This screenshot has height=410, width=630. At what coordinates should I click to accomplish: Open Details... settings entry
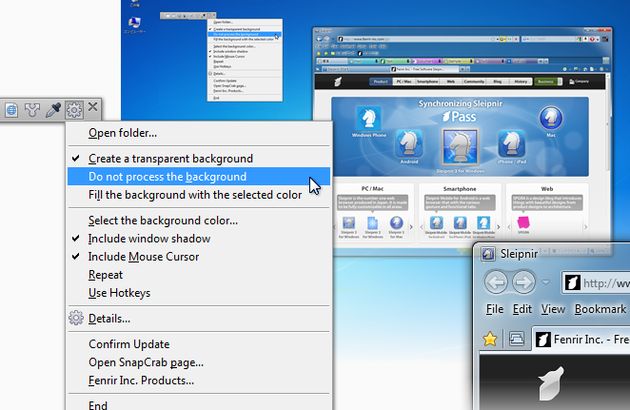coord(199,318)
